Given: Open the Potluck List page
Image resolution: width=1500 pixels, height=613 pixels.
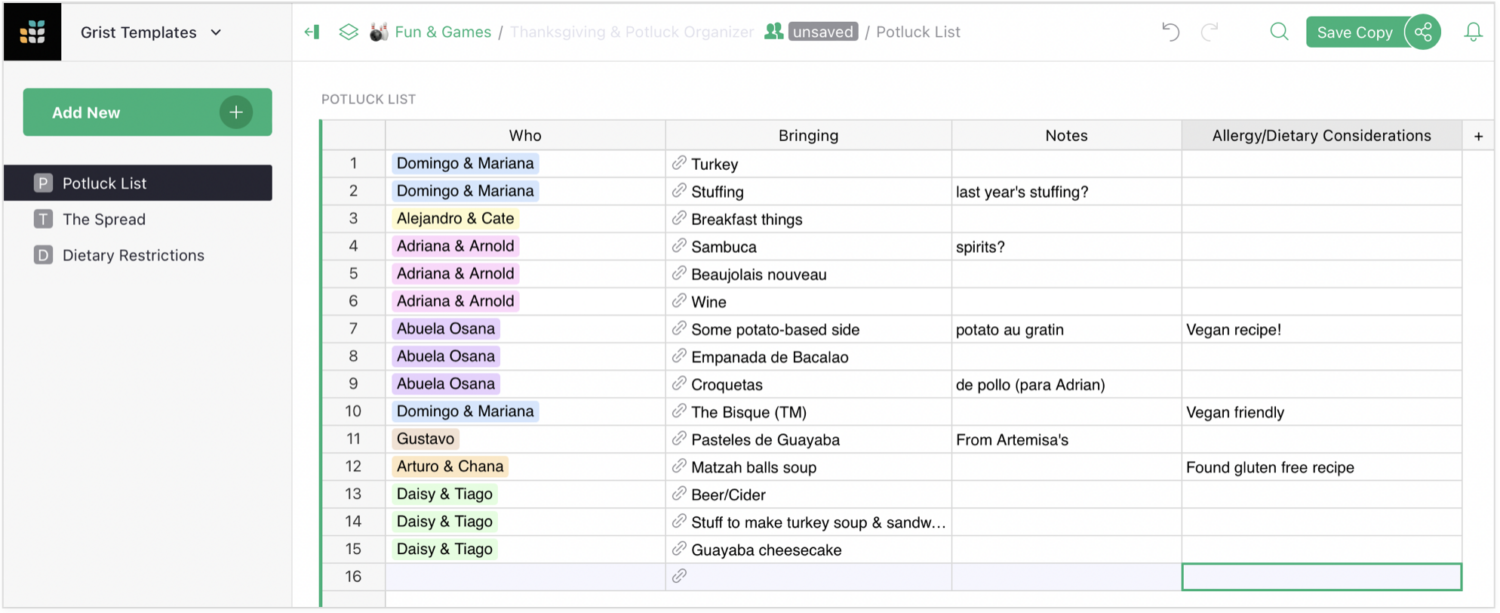Looking at the screenshot, I should pyautogui.click(x=138, y=183).
